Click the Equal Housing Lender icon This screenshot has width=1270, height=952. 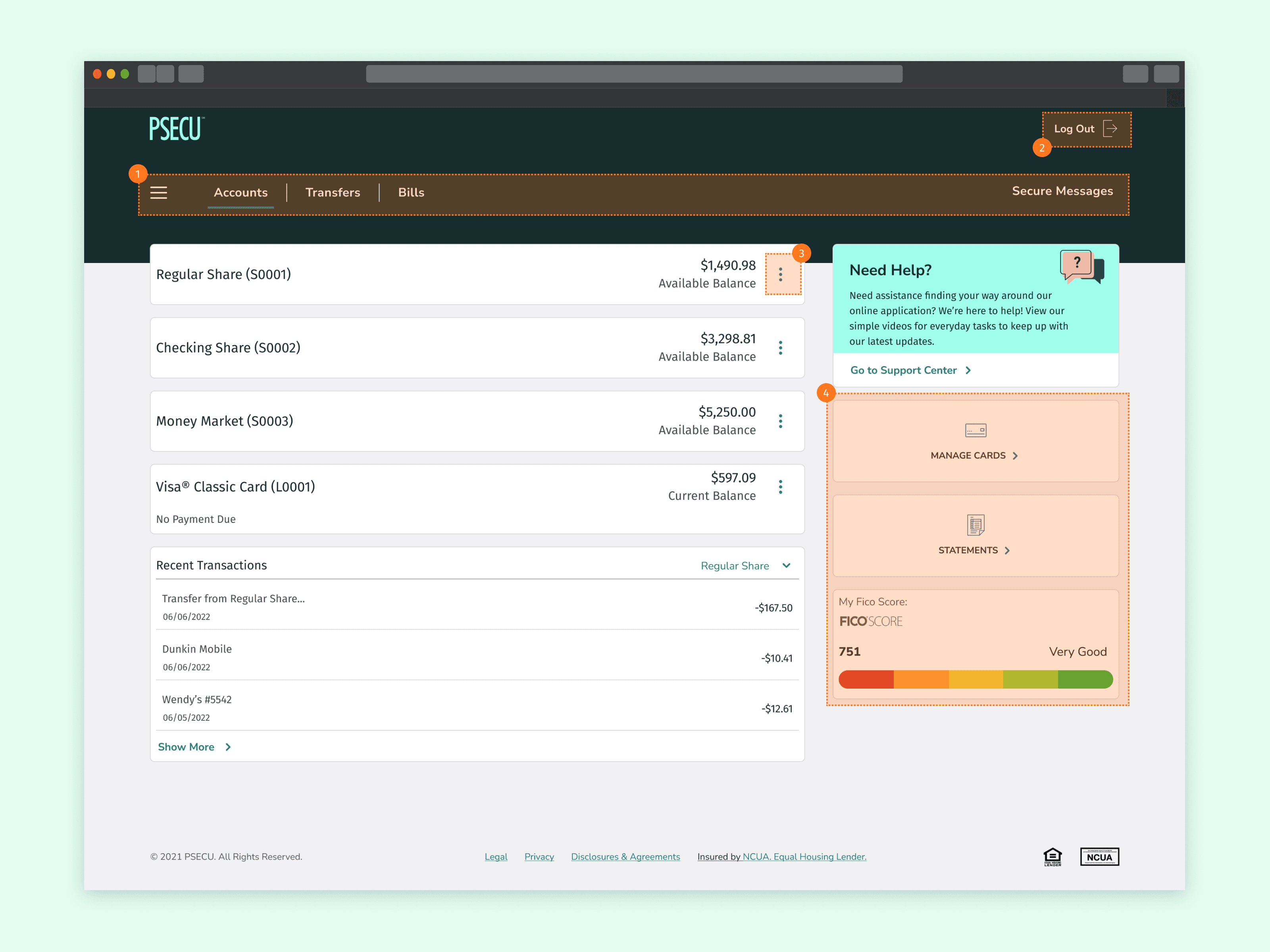(x=1053, y=857)
